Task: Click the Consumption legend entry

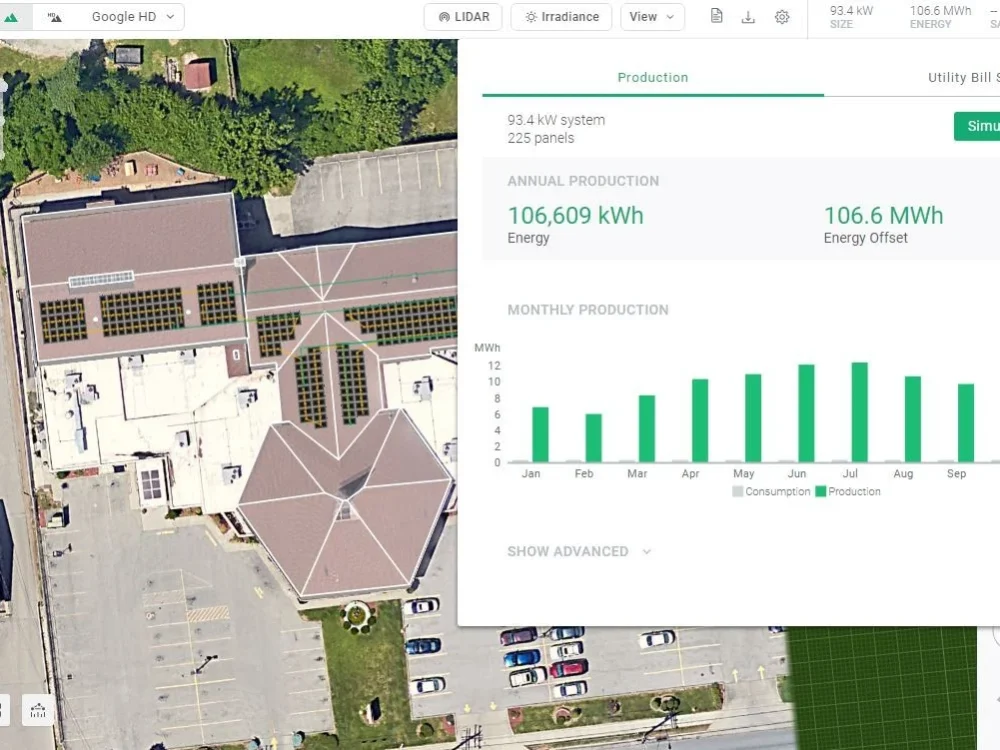Action: (x=771, y=492)
